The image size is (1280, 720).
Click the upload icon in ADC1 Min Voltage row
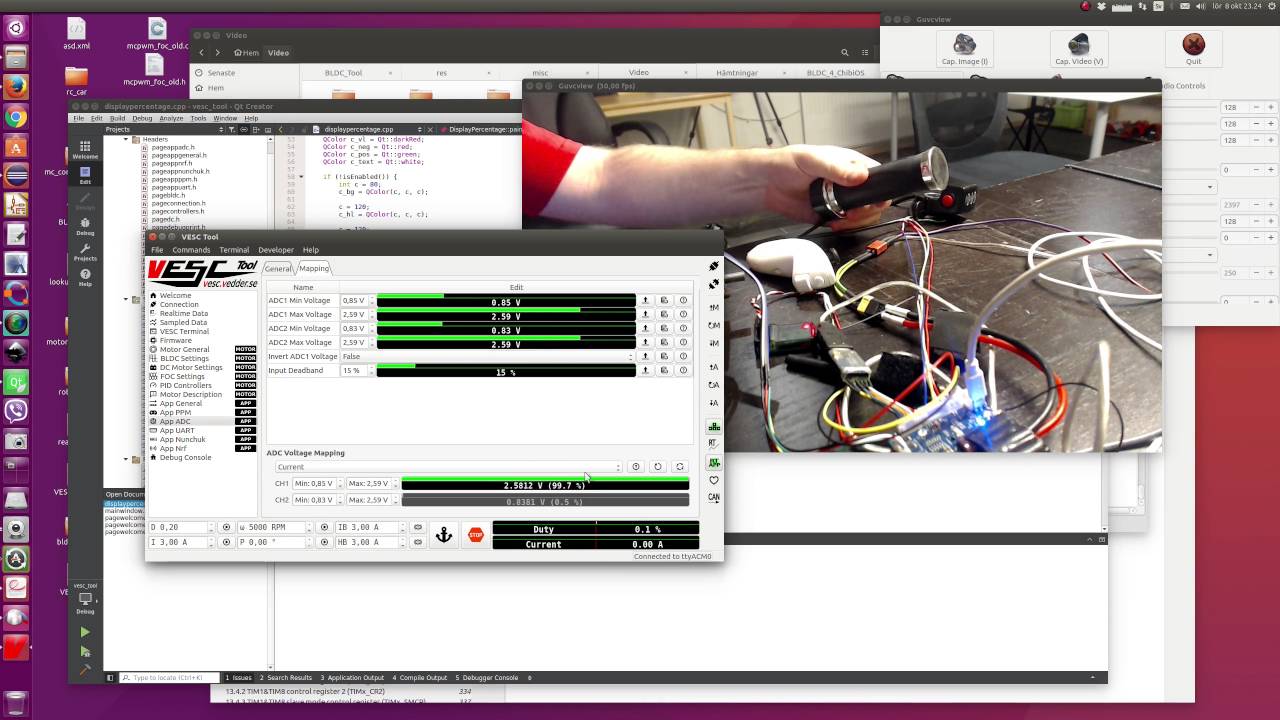click(x=645, y=300)
